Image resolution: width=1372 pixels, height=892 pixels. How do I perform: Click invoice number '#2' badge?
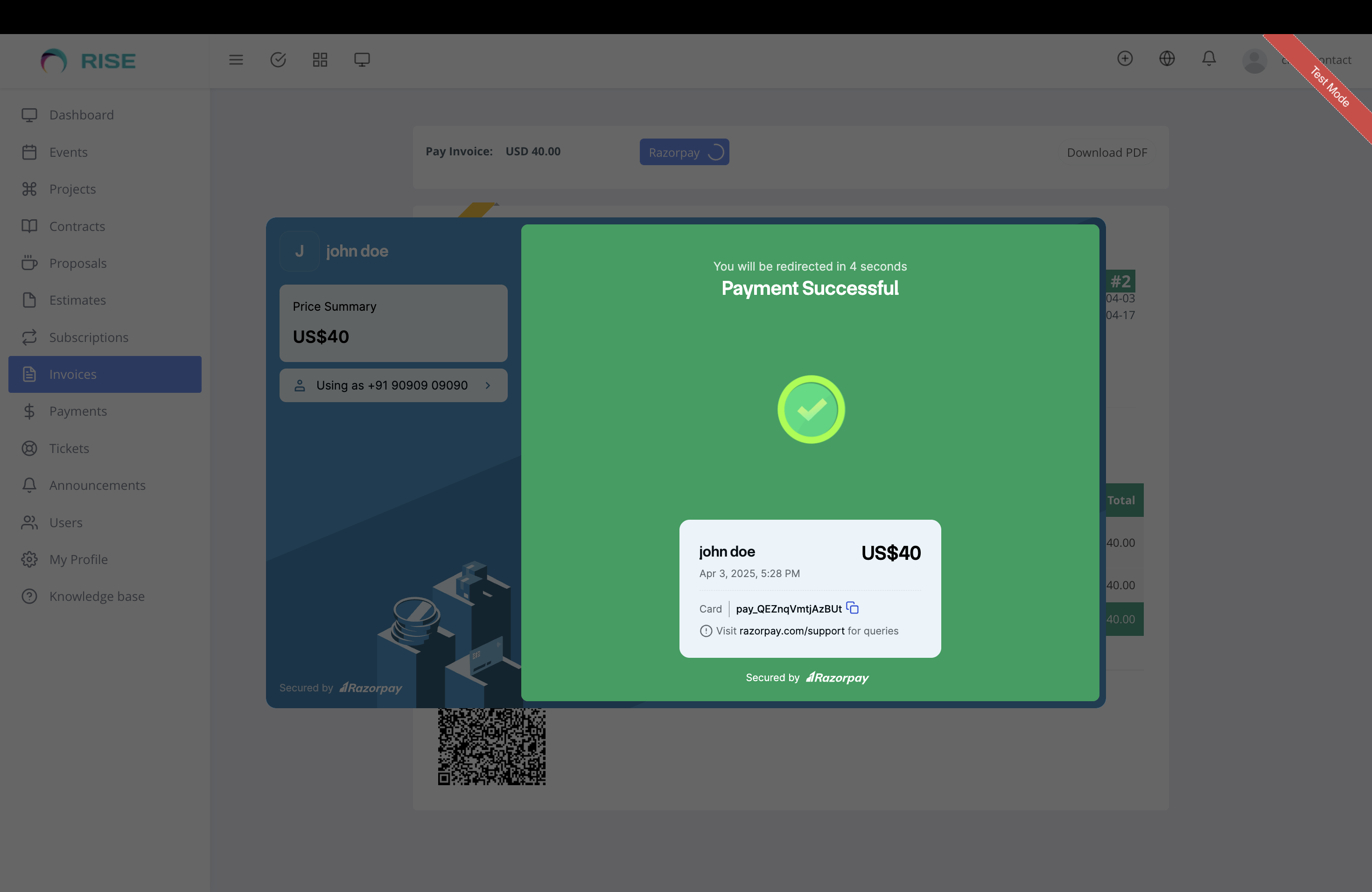click(x=1120, y=281)
